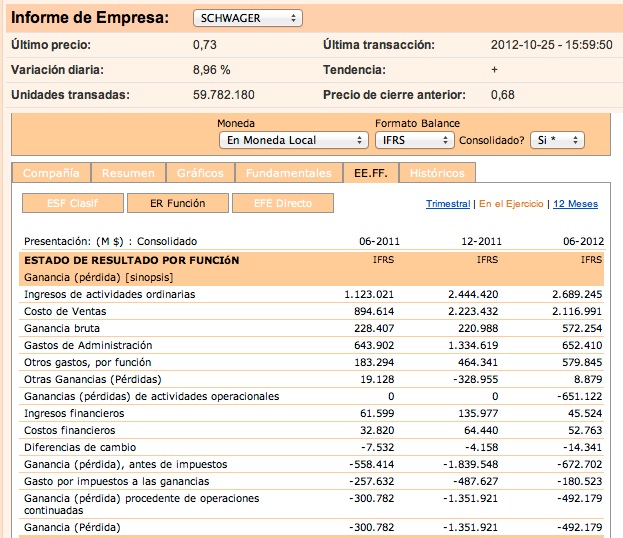Click the 'Ingresos financieros' row label
The image size is (623, 538).
[74, 414]
